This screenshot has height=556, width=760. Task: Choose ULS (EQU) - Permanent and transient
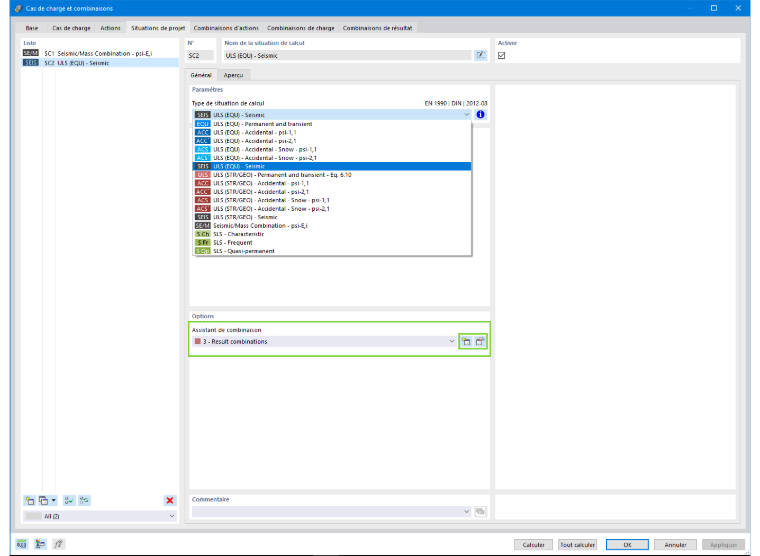click(332, 124)
